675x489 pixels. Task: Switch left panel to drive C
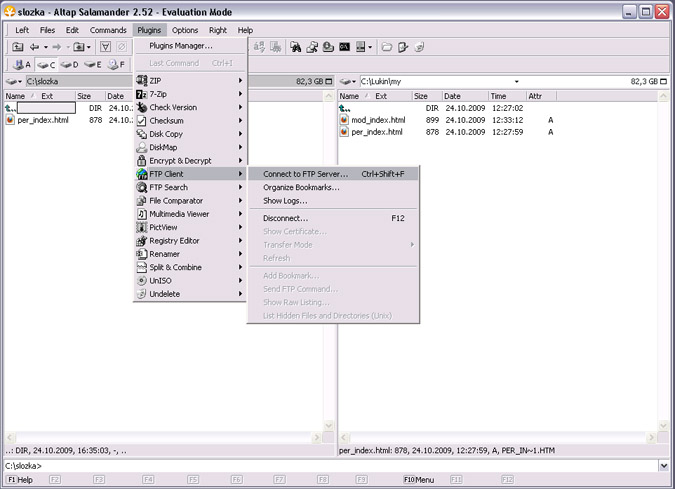click(45, 64)
